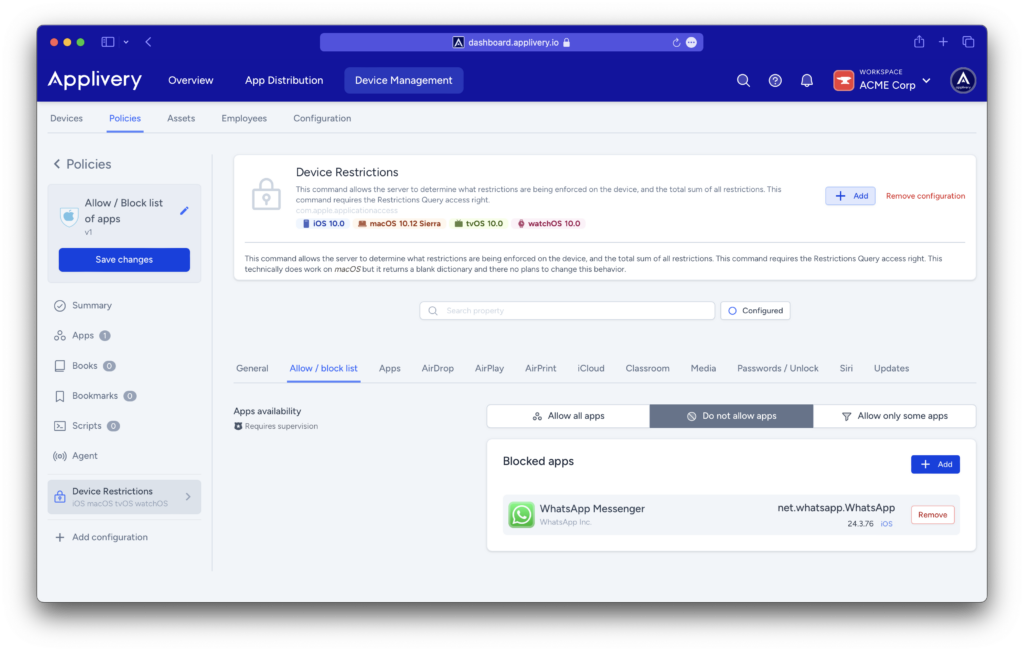The image size is (1024, 651).
Task: Open search using the magnifier icon
Action: (743, 80)
